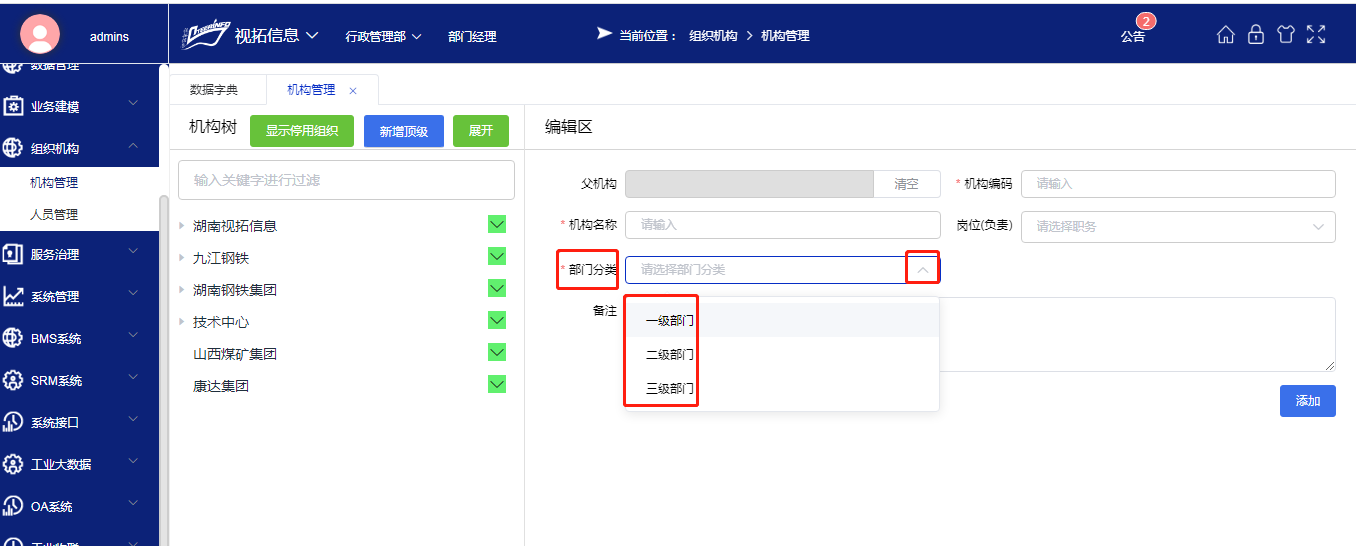Click the 展开 button
1356x546 pixels.
point(481,131)
